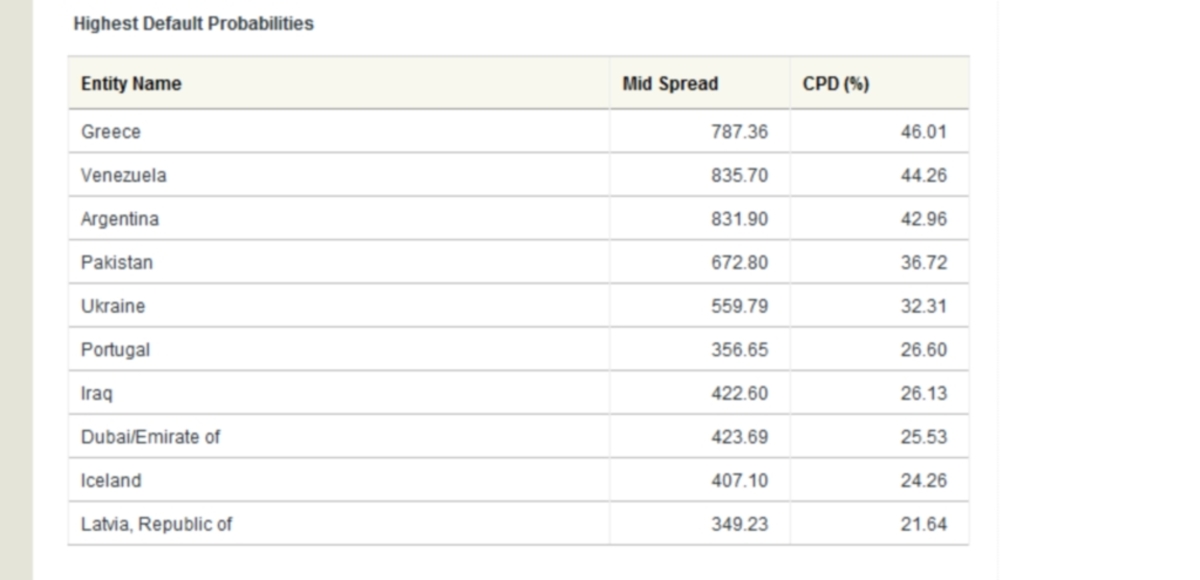1200x580 pixels.
Task: Click the CPD (%) column header
Action: [x=835, y=84]
